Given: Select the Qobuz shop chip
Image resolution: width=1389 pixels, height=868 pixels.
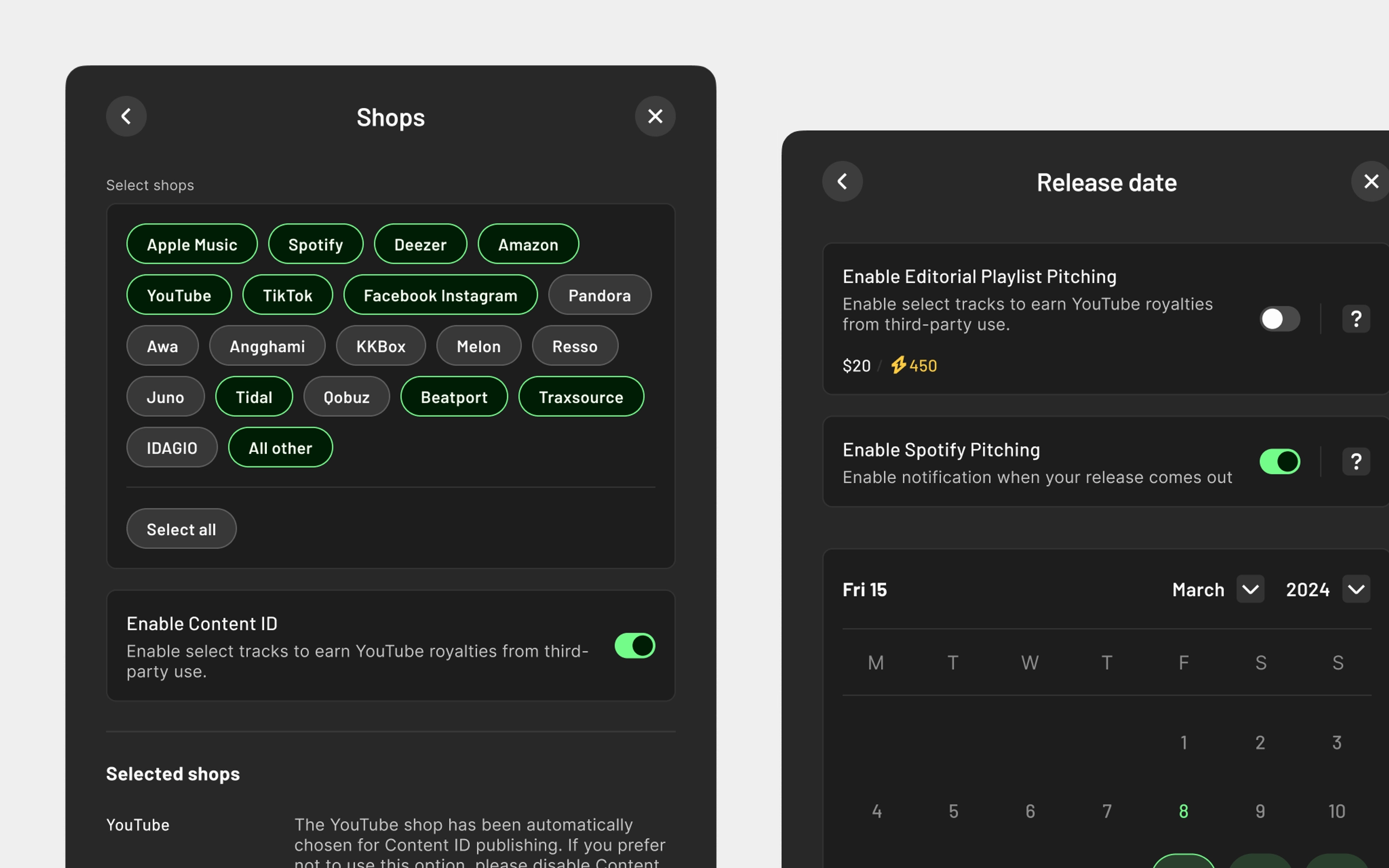Looking at the screenshot, I should tap(346, 397).
